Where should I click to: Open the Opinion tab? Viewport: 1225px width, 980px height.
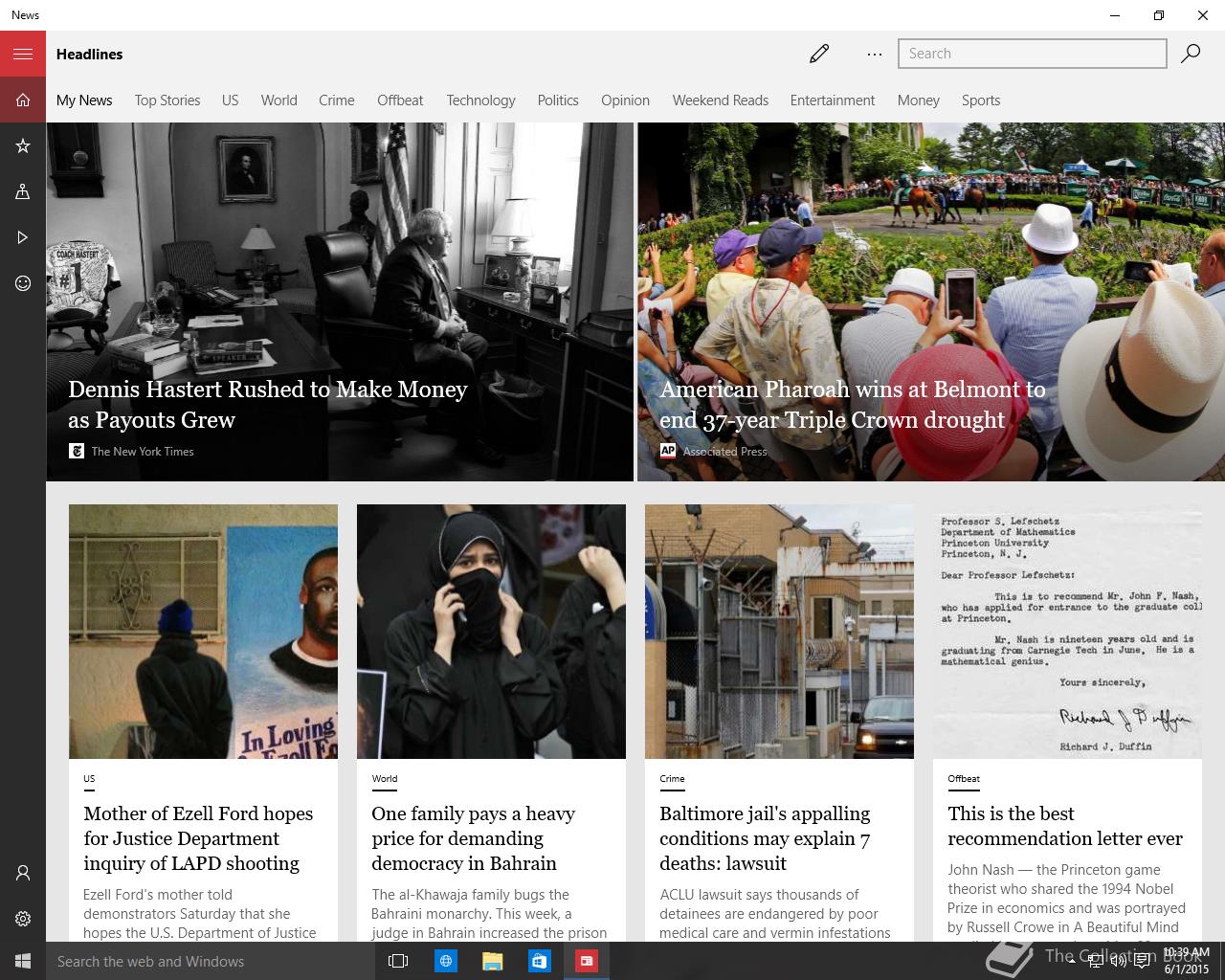[625, 100]
